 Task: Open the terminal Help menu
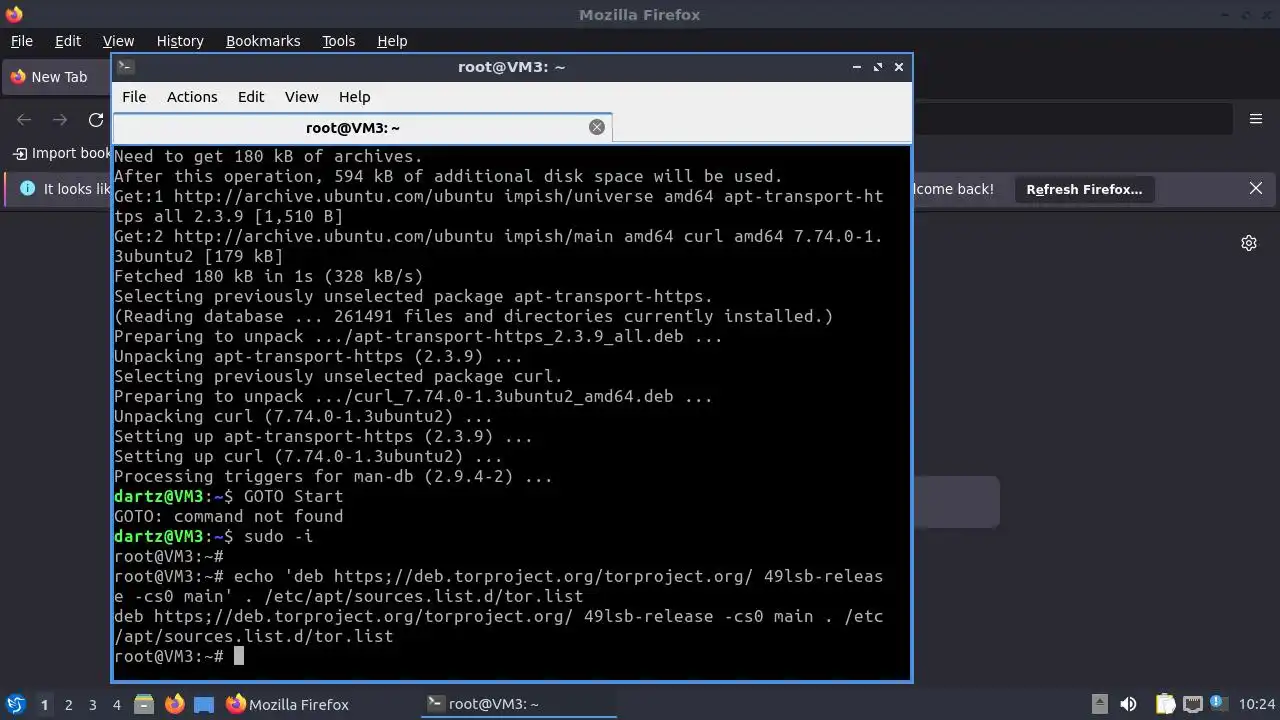point(355,97)
